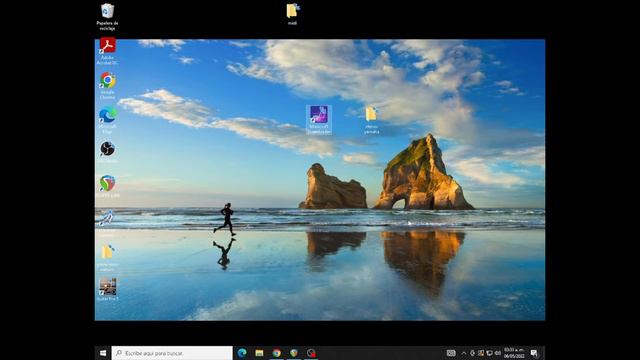Open the Action Center notifications icon
Image resolution: width=640 pixels, height=360 pixels.
[x=534, y=353]
